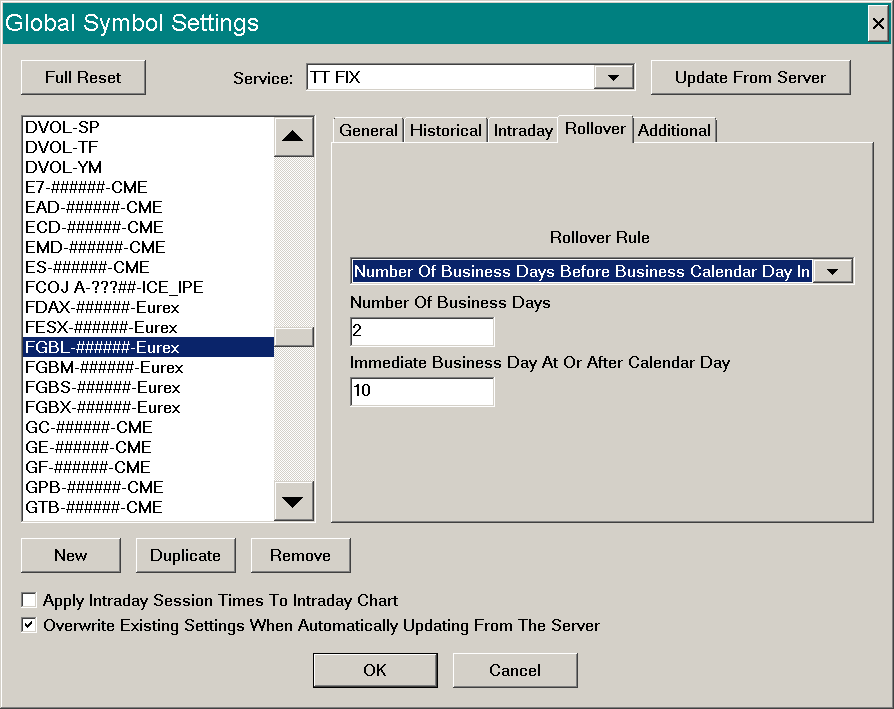Select ECD-######-CME symbol
The width and height of the screenshot is (894, 709).
click(148, 227)
